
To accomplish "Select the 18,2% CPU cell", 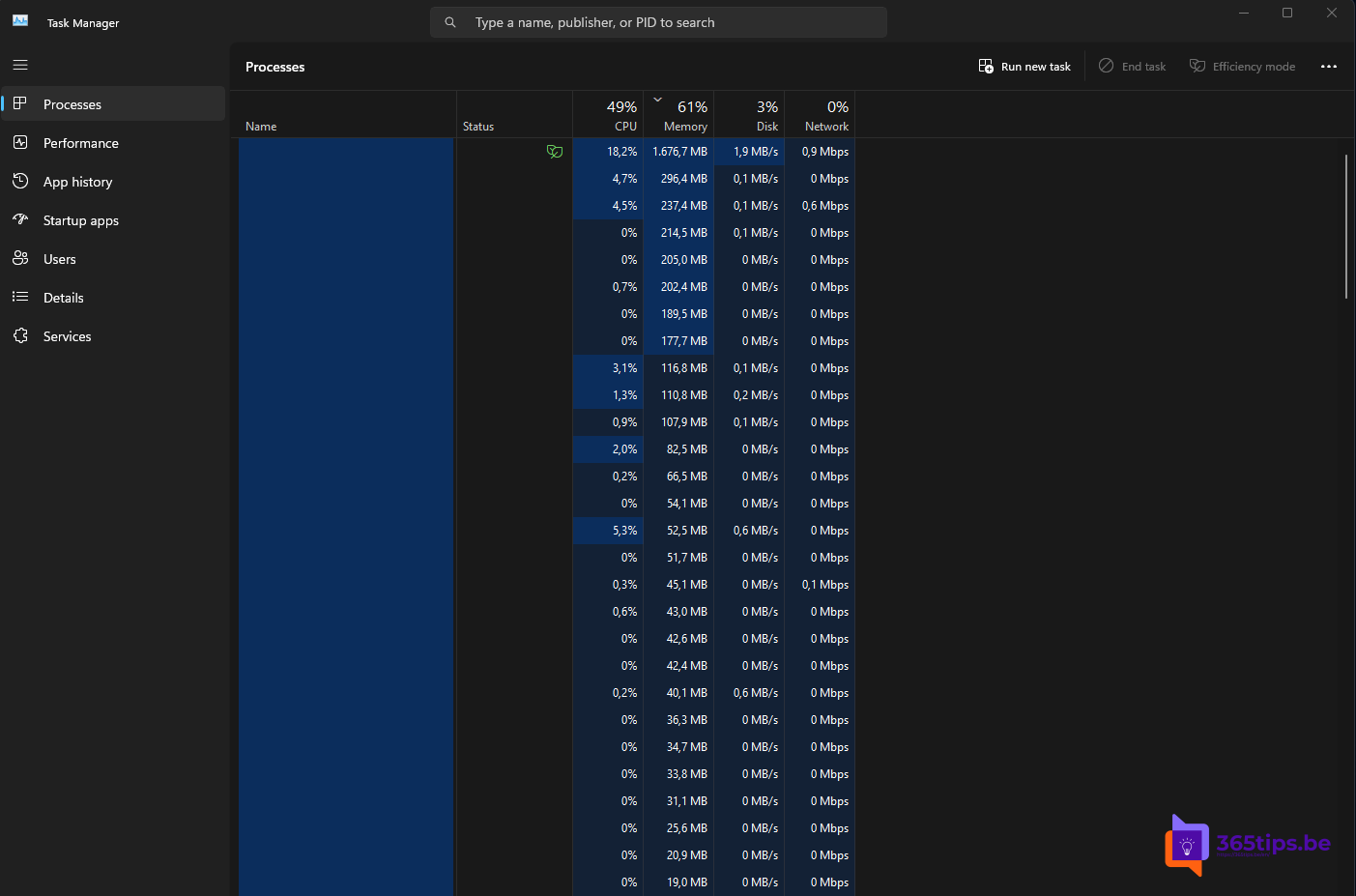I will [608, 152].
